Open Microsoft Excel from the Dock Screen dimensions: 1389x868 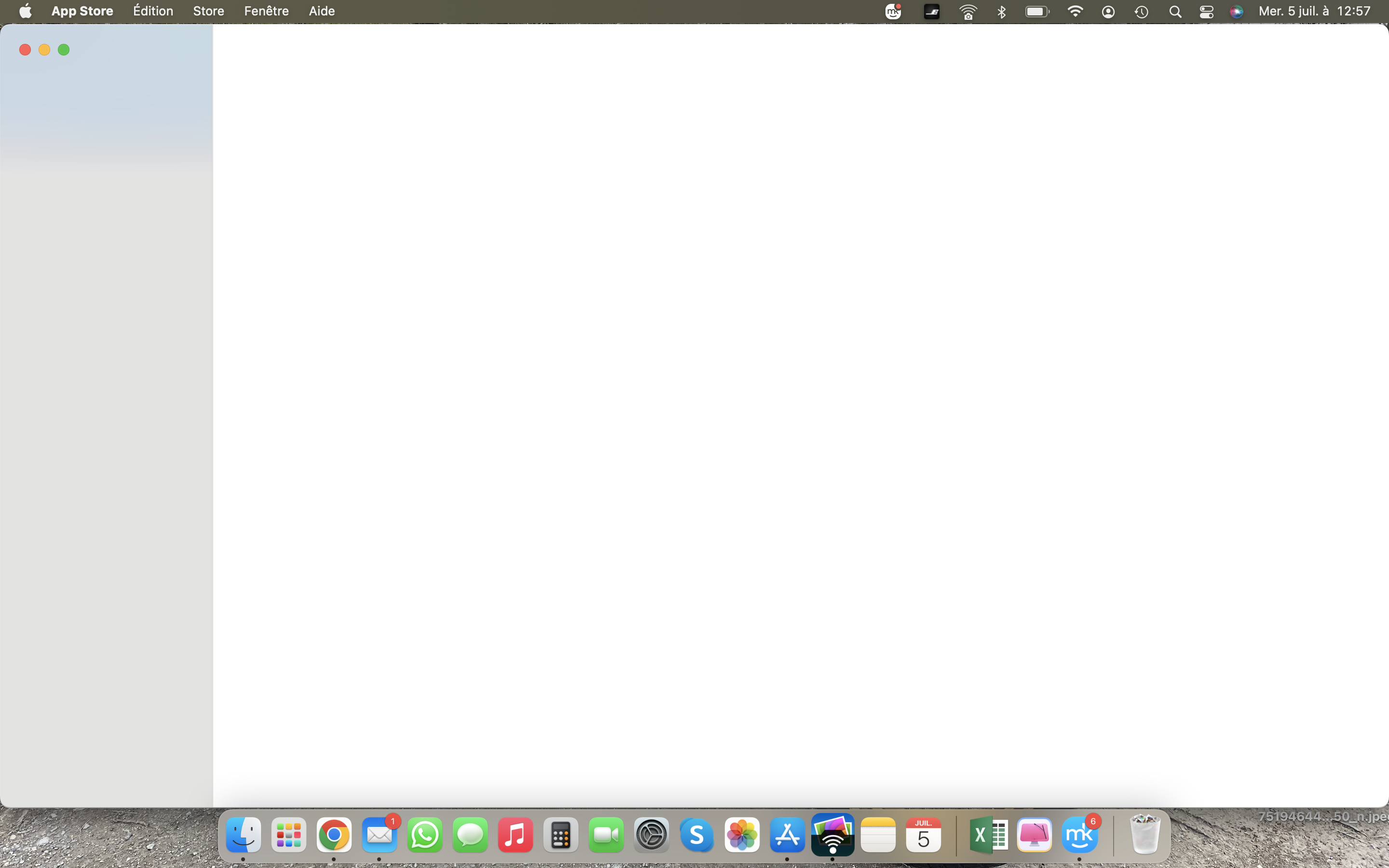(988, 835)
